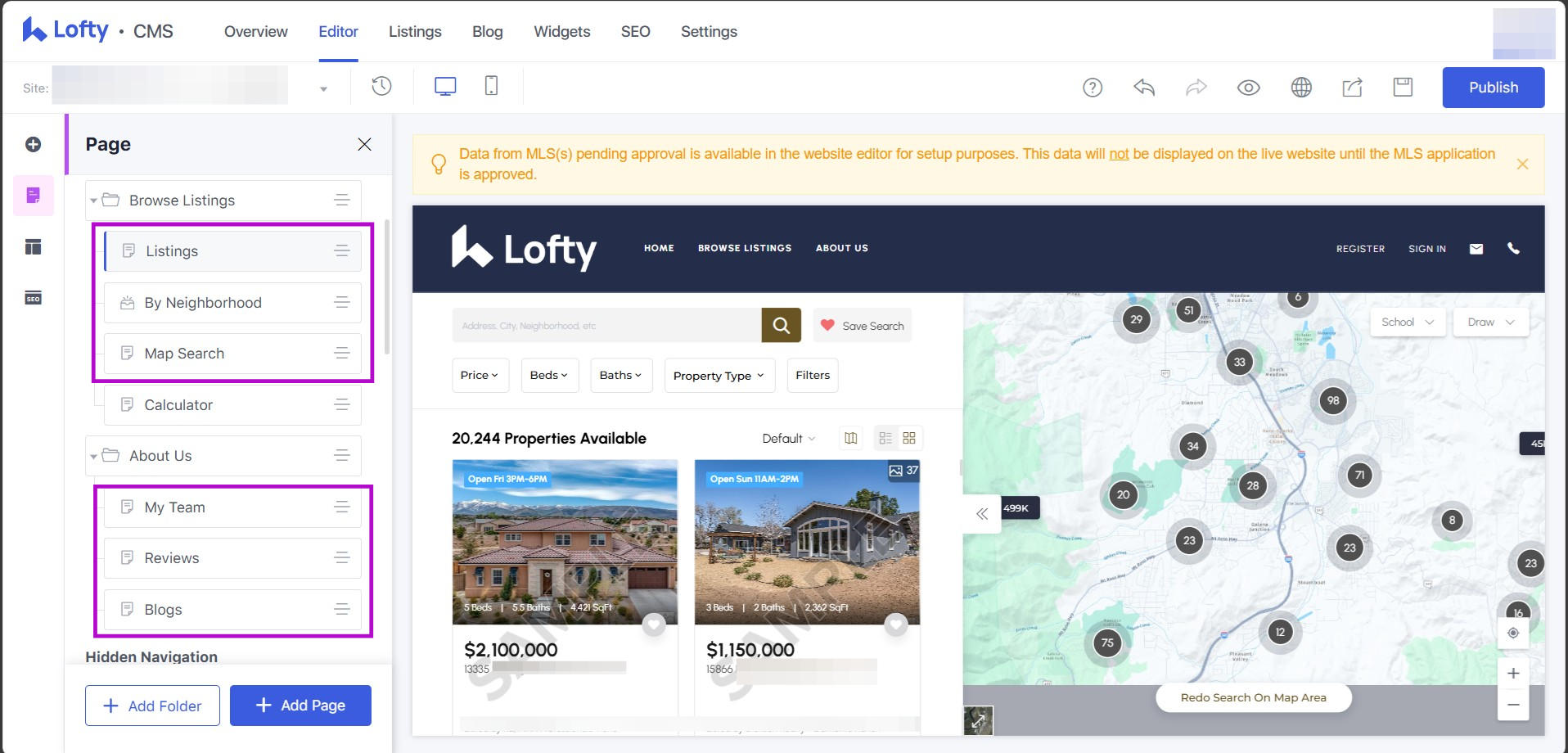Open the version history clock icon
This screenshot has height=753, width=1568.
[381, 86]
